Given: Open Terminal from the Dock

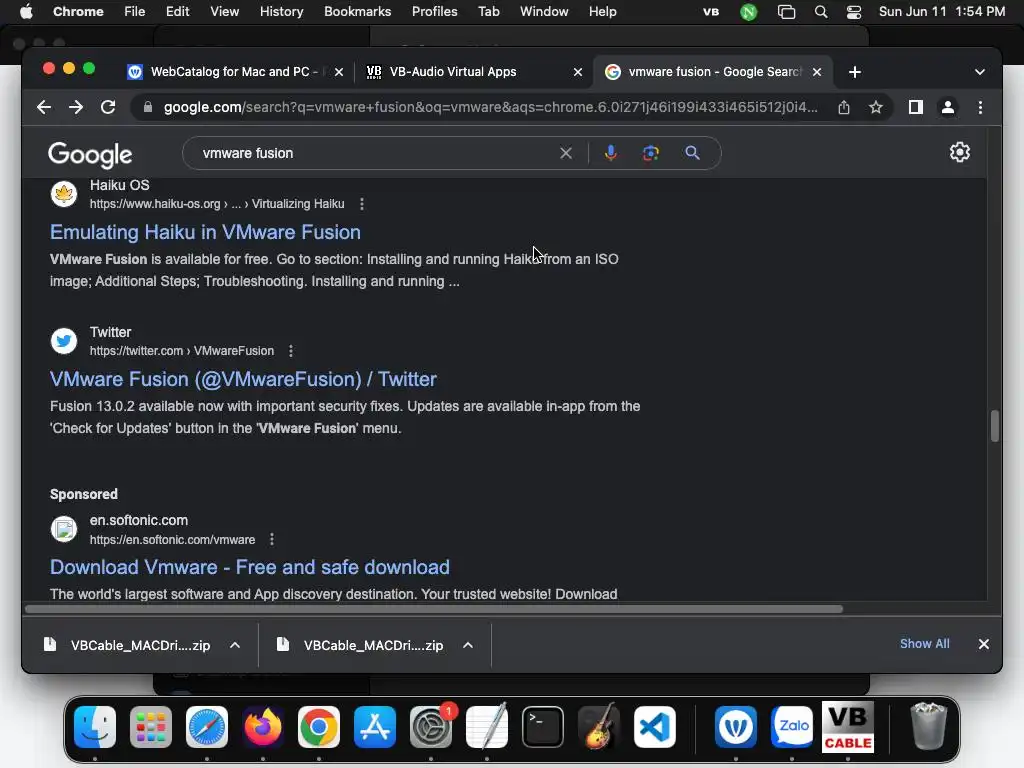Looking at the screenshot, I should (x=543, y=727).
